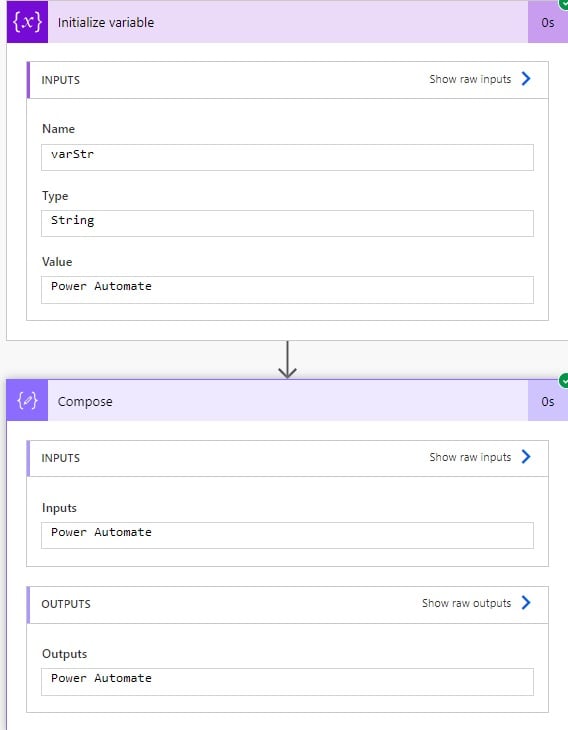Open the Initialize variable action header
This screenshot has width=568, height=730.
coord(288,22)
